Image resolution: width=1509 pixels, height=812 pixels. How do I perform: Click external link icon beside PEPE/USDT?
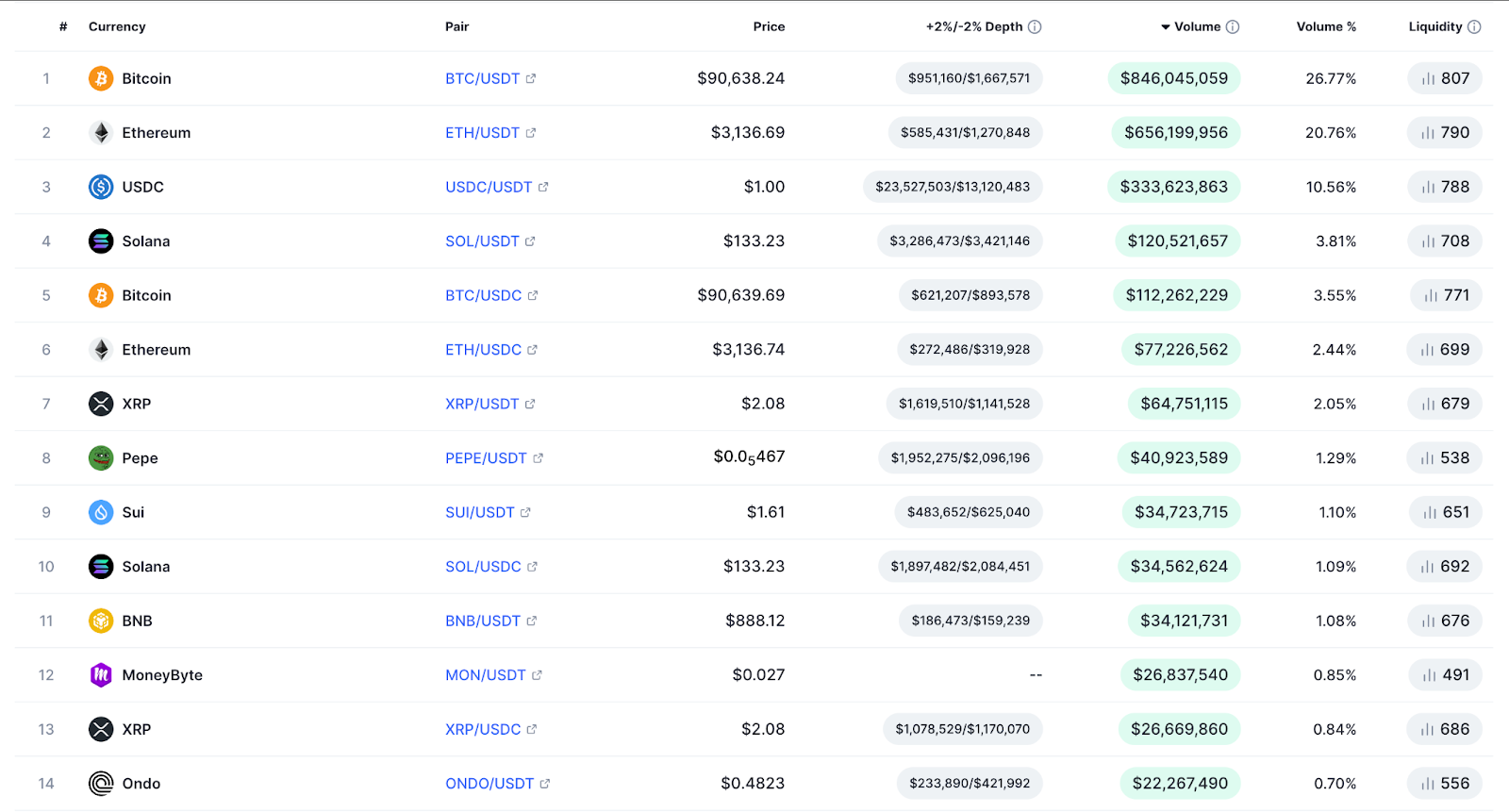[539, 458]
